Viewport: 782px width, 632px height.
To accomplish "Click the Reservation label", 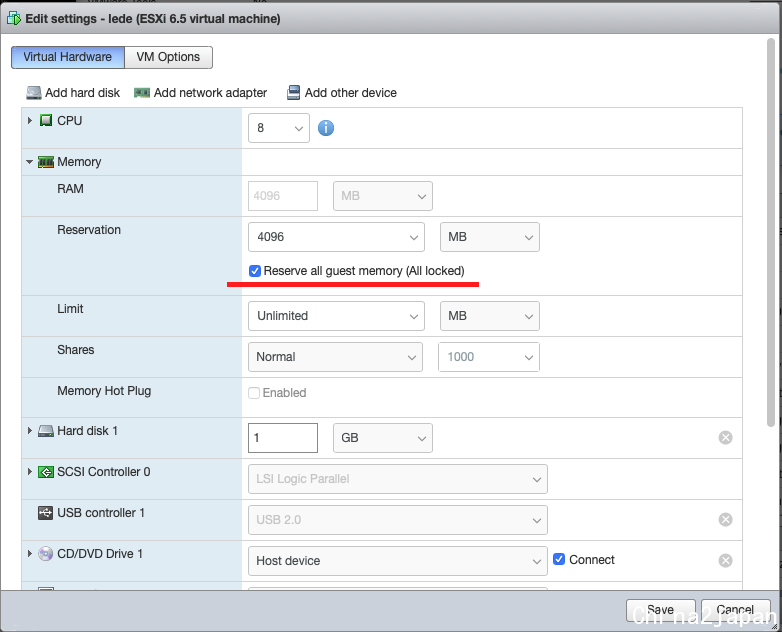I will (89, 230).
